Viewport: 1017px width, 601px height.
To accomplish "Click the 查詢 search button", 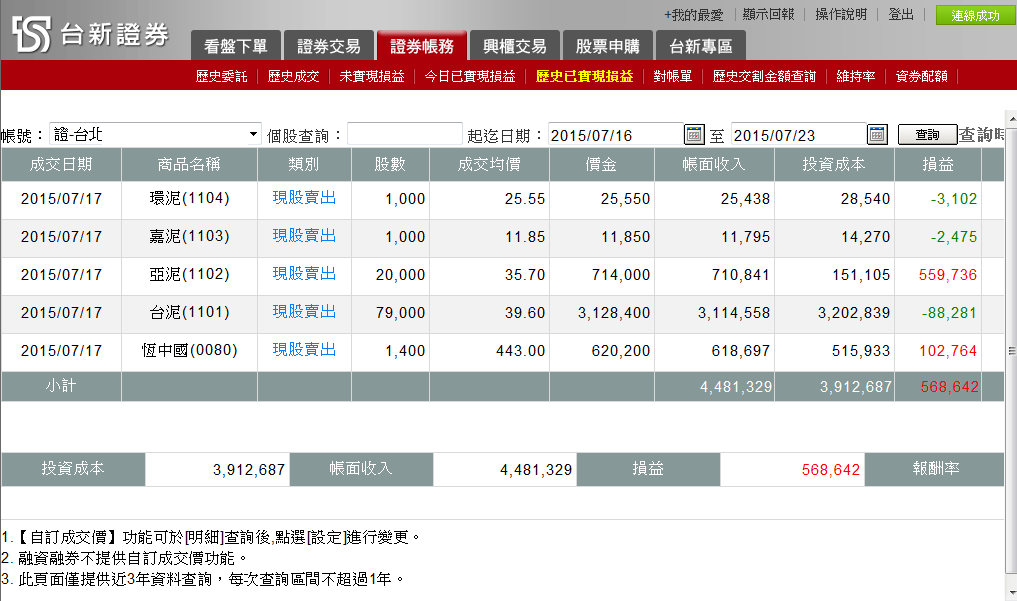I will pos(927,135).
